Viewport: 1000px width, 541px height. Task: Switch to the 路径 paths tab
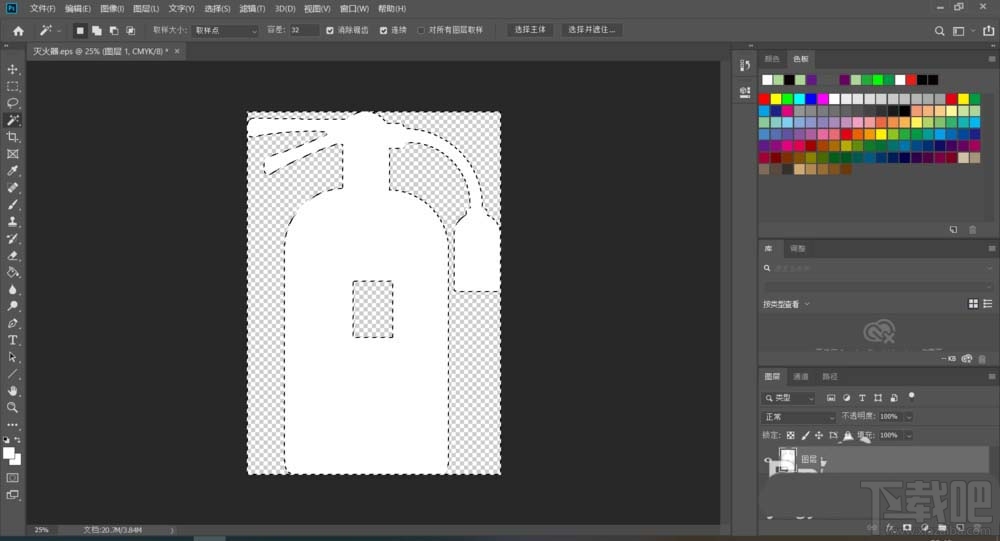click(830, 376)
